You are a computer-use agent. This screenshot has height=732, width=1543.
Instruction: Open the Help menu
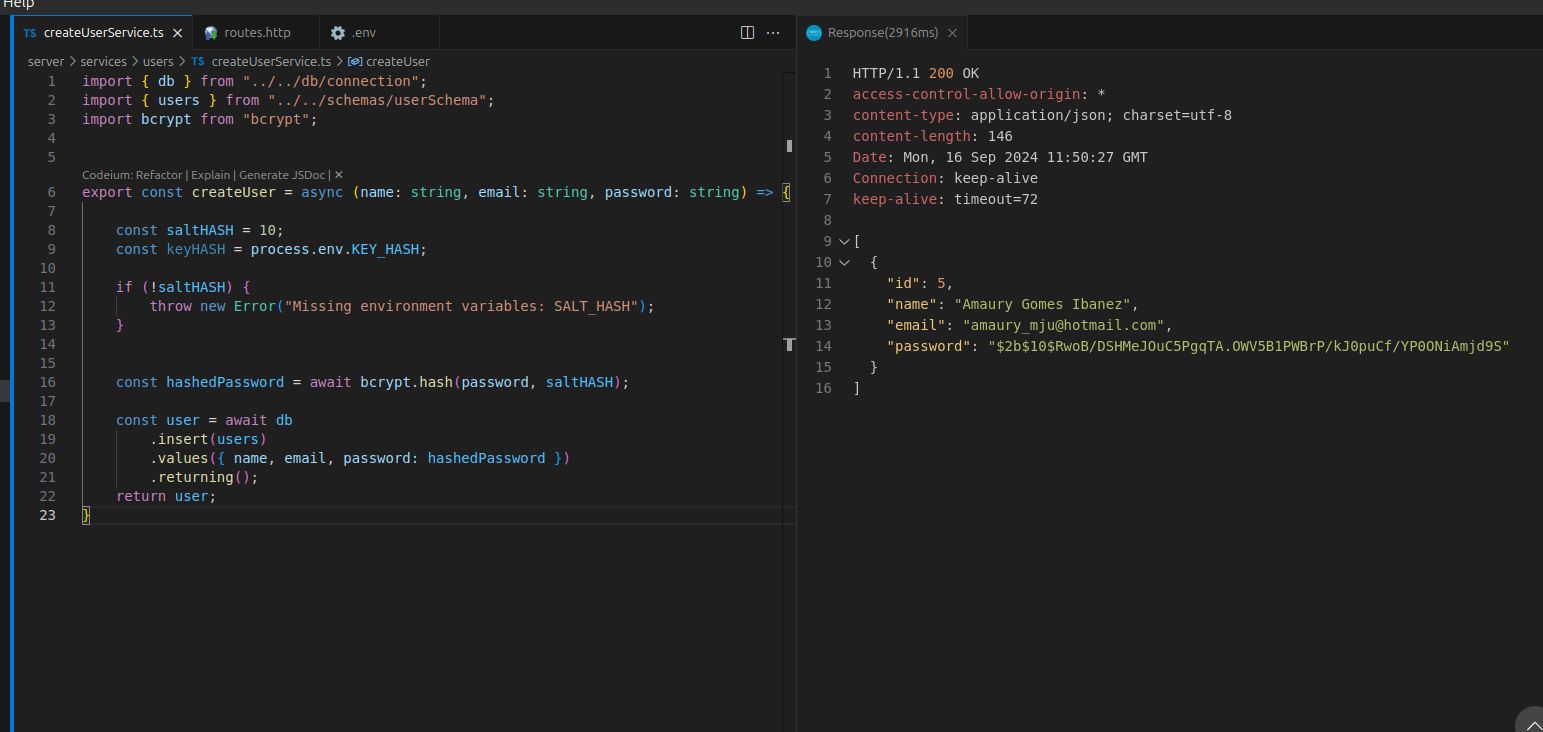tap(18, 4)
